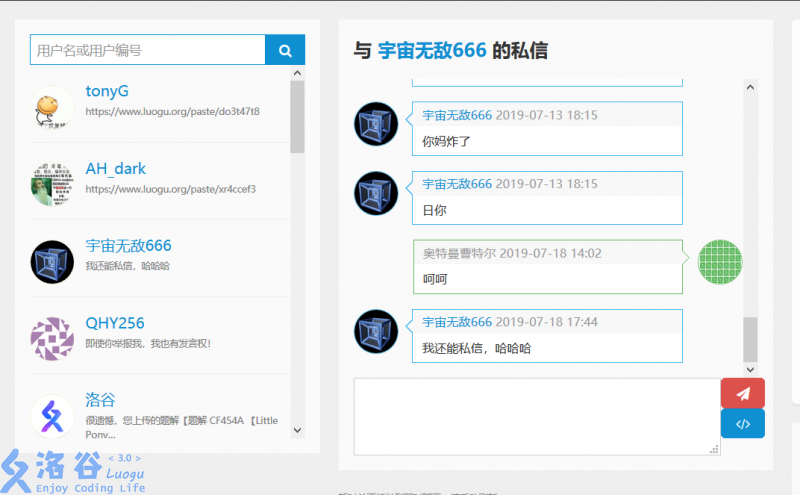Open tonyG's avatar in contact list
The height and width of the screenshot is (495, 800).
pyautogui.click(x=52, y=107)
